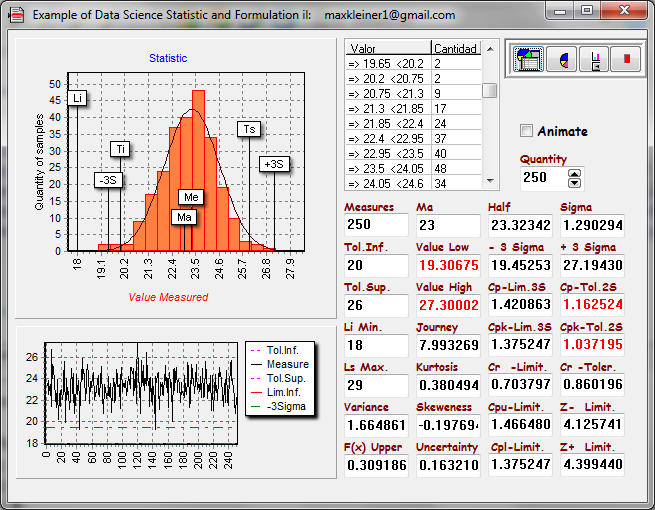
Task: Enable the Animate checkbox
Action: point(527,131)
